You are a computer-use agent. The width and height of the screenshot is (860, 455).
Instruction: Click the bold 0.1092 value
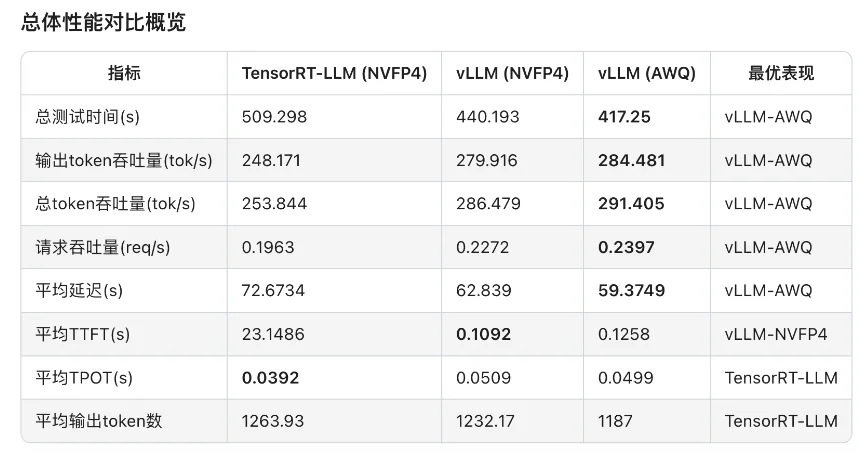pyautogui.click(x=484, y=334)
